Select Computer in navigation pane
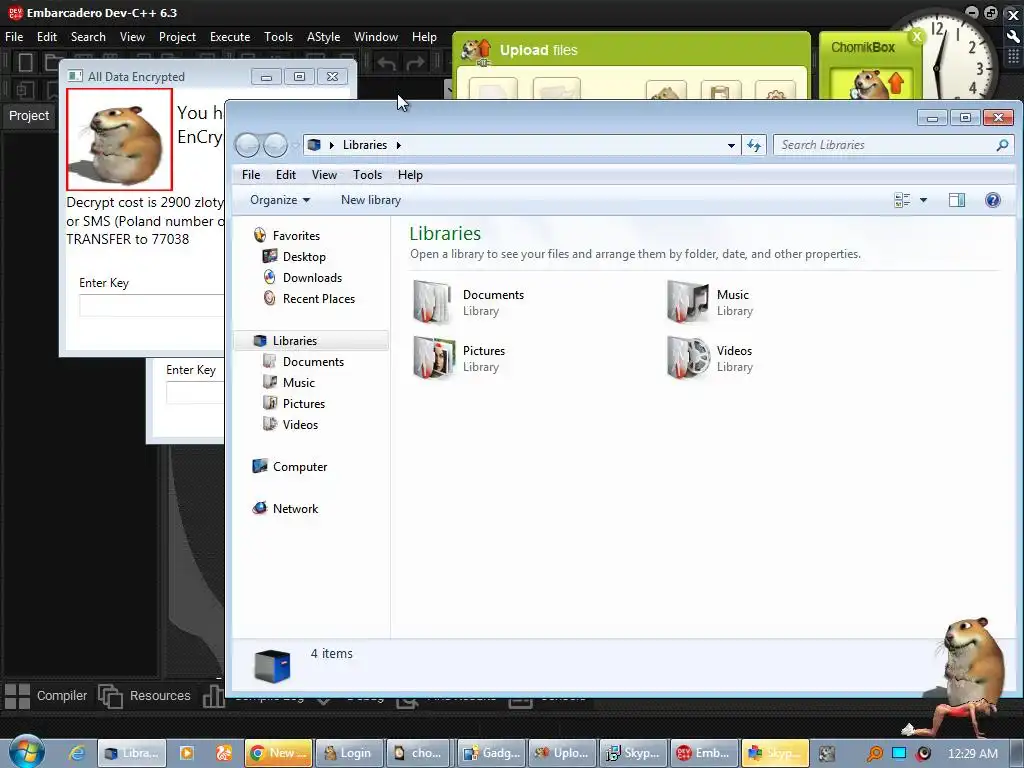The height and width of the screenshot is (768, 1024). click(300, 467)
